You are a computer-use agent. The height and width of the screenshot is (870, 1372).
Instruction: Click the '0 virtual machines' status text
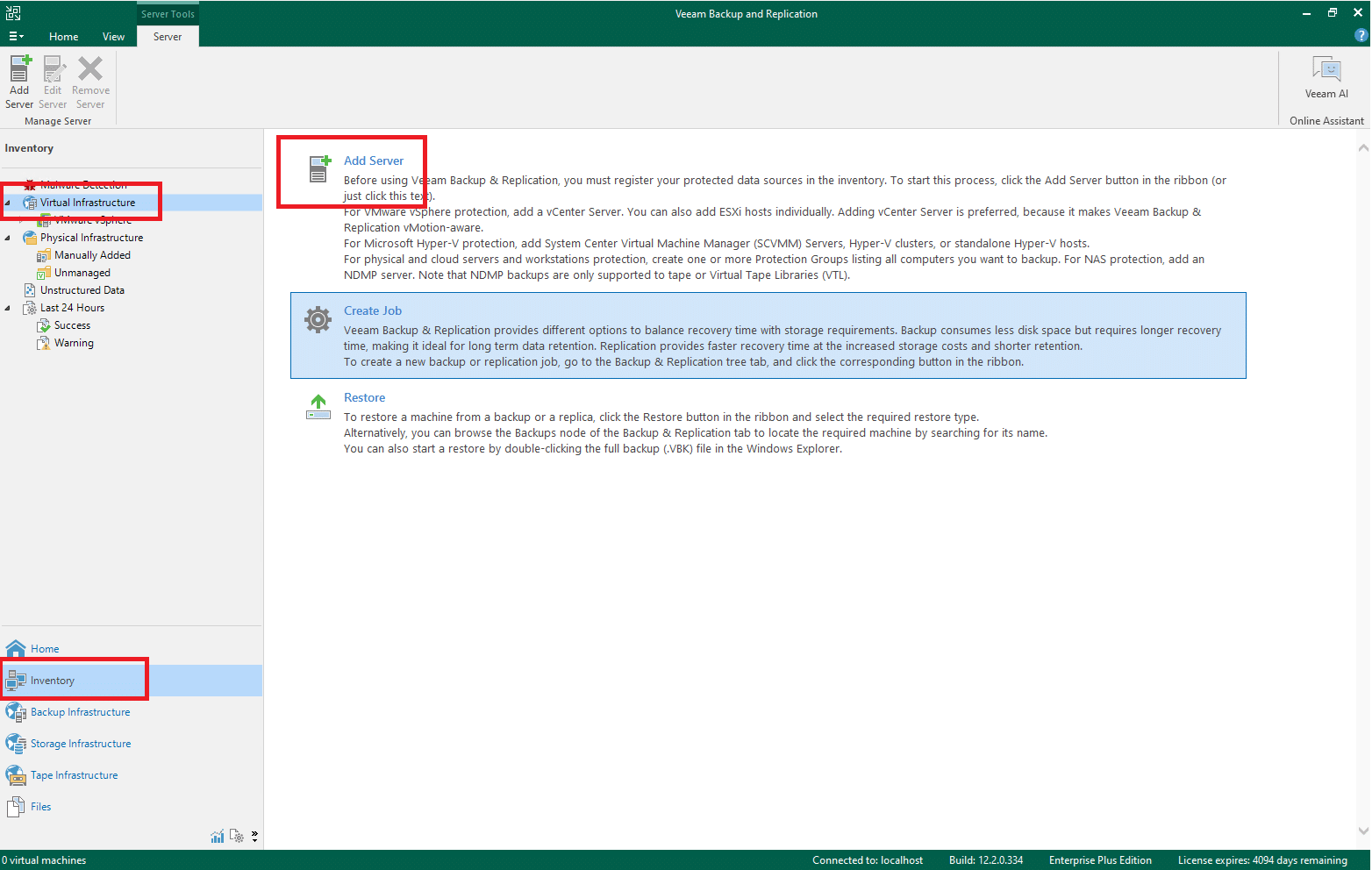(x=44, y=860)
